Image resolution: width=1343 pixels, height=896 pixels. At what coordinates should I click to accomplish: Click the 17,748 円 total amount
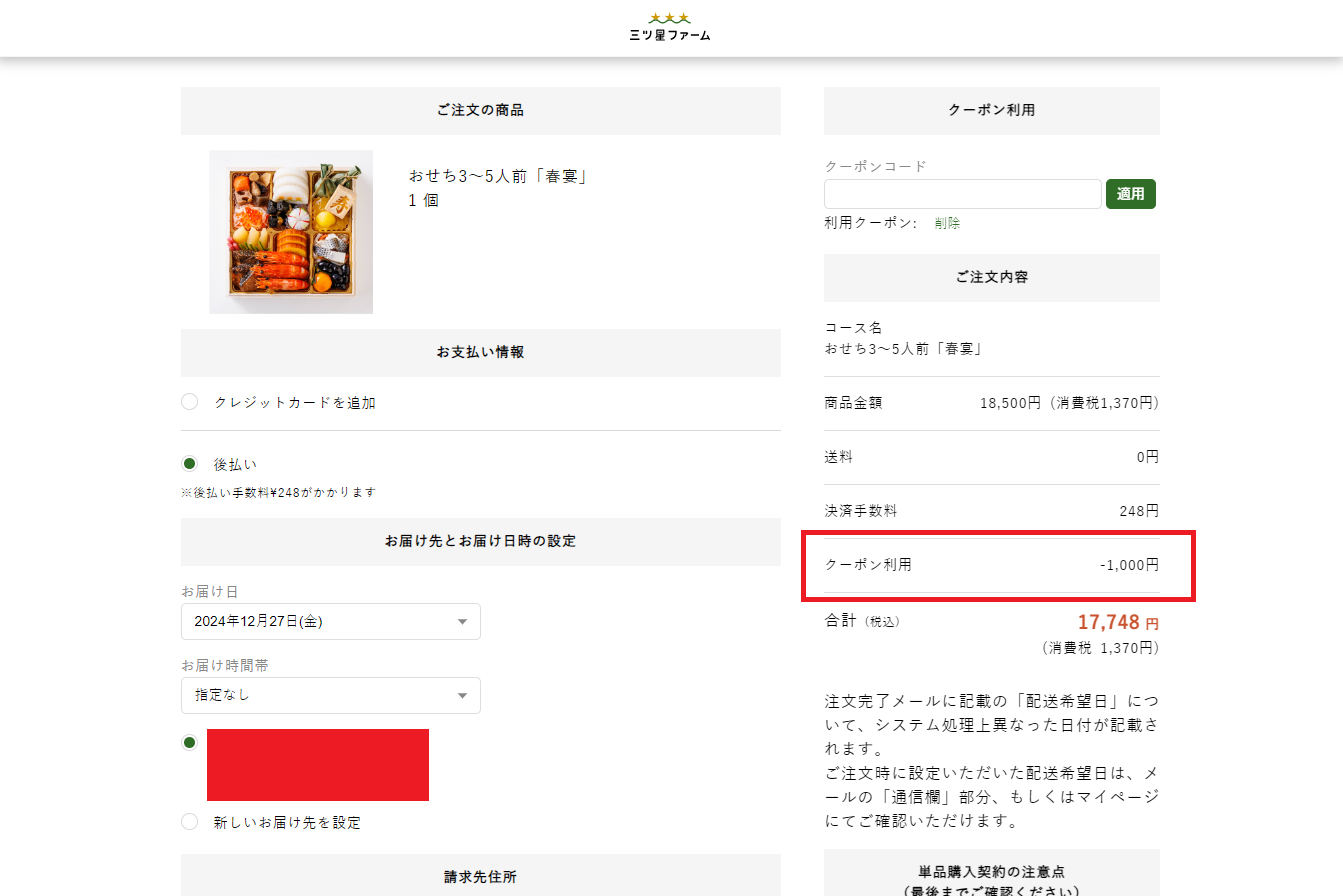click(x=1118, y=622)
